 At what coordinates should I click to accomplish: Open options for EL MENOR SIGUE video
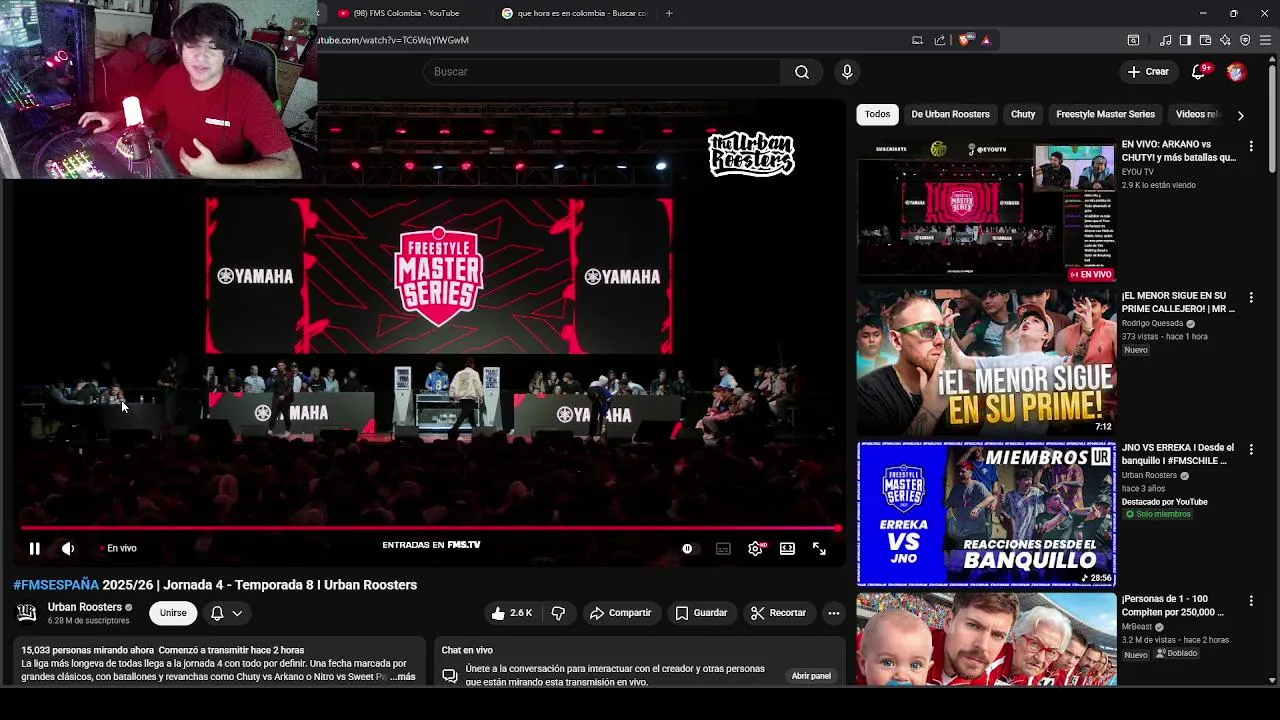1251,298
